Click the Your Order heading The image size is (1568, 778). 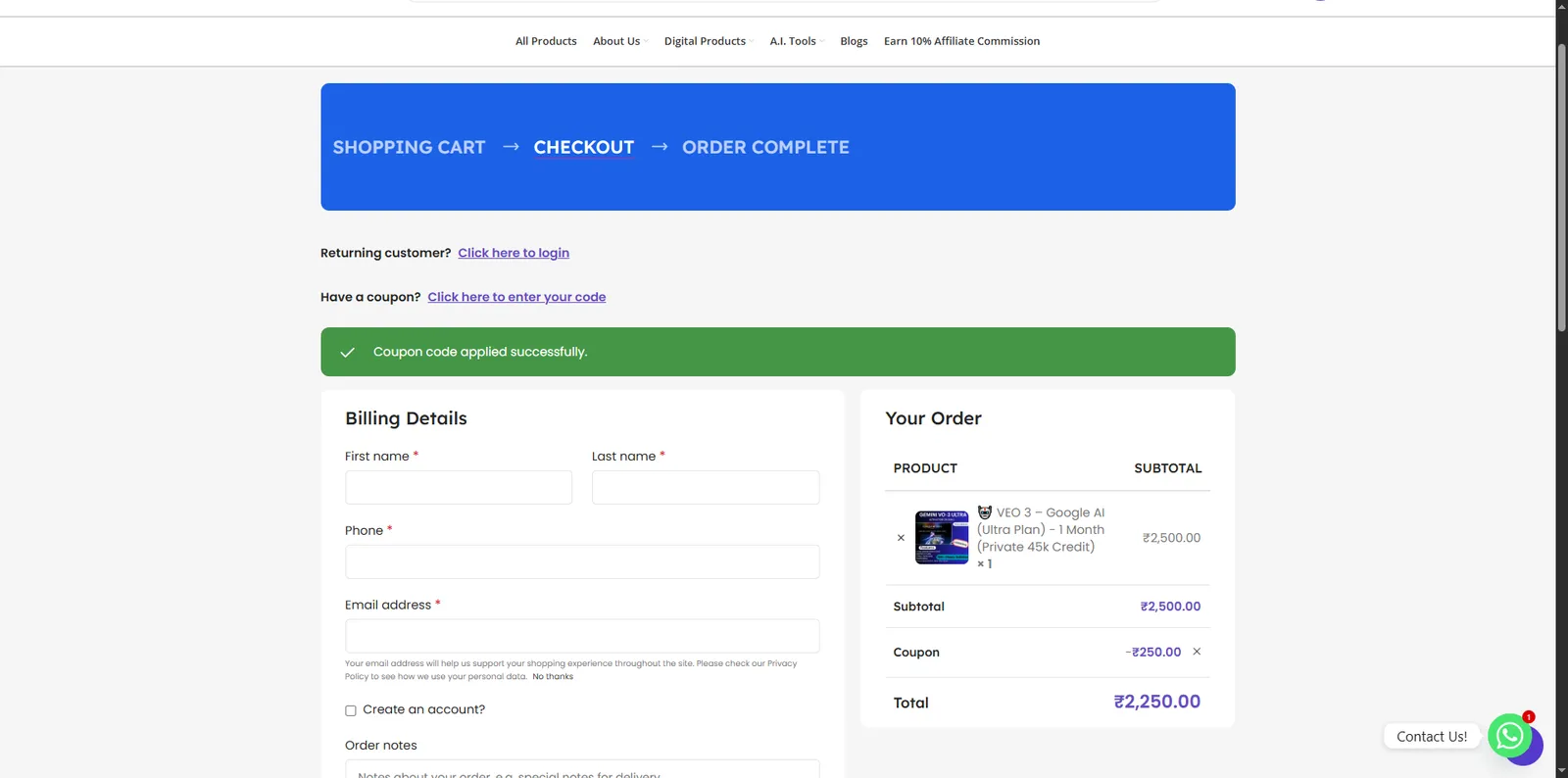click(x=933, y=418)
